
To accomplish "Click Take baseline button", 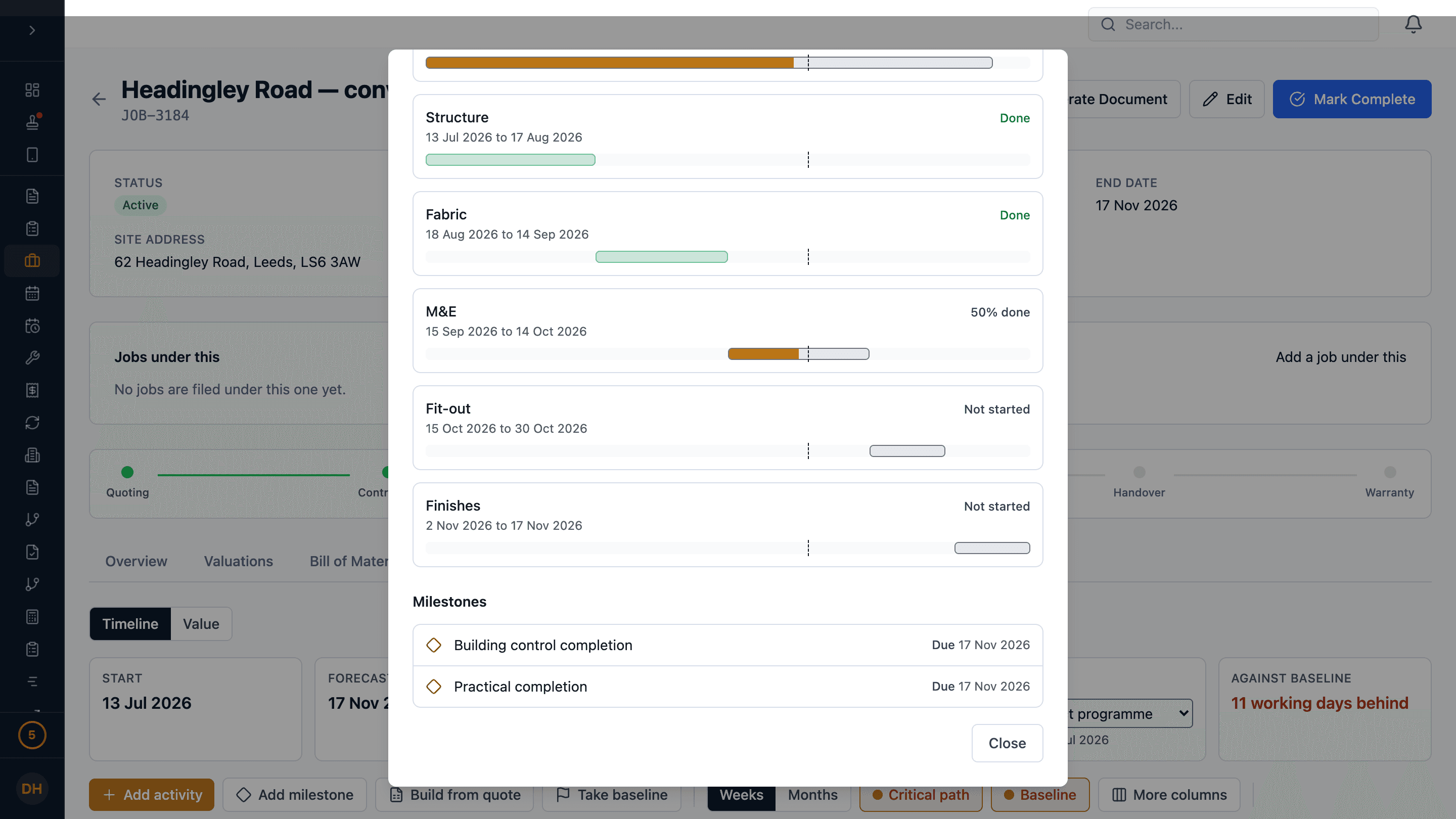I will [x=612, y=794].
